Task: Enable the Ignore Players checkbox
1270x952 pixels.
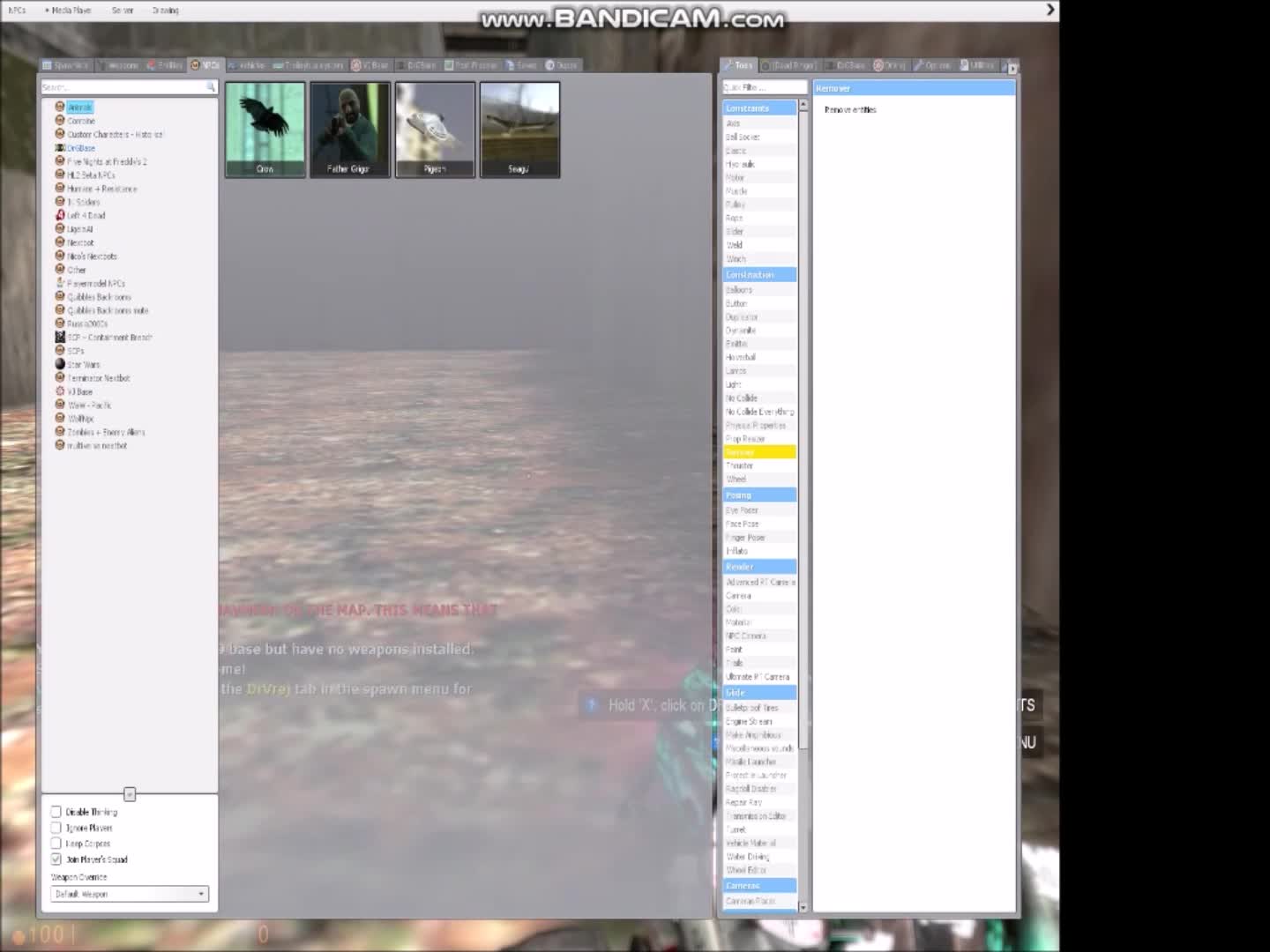Action: coord(56,828)
